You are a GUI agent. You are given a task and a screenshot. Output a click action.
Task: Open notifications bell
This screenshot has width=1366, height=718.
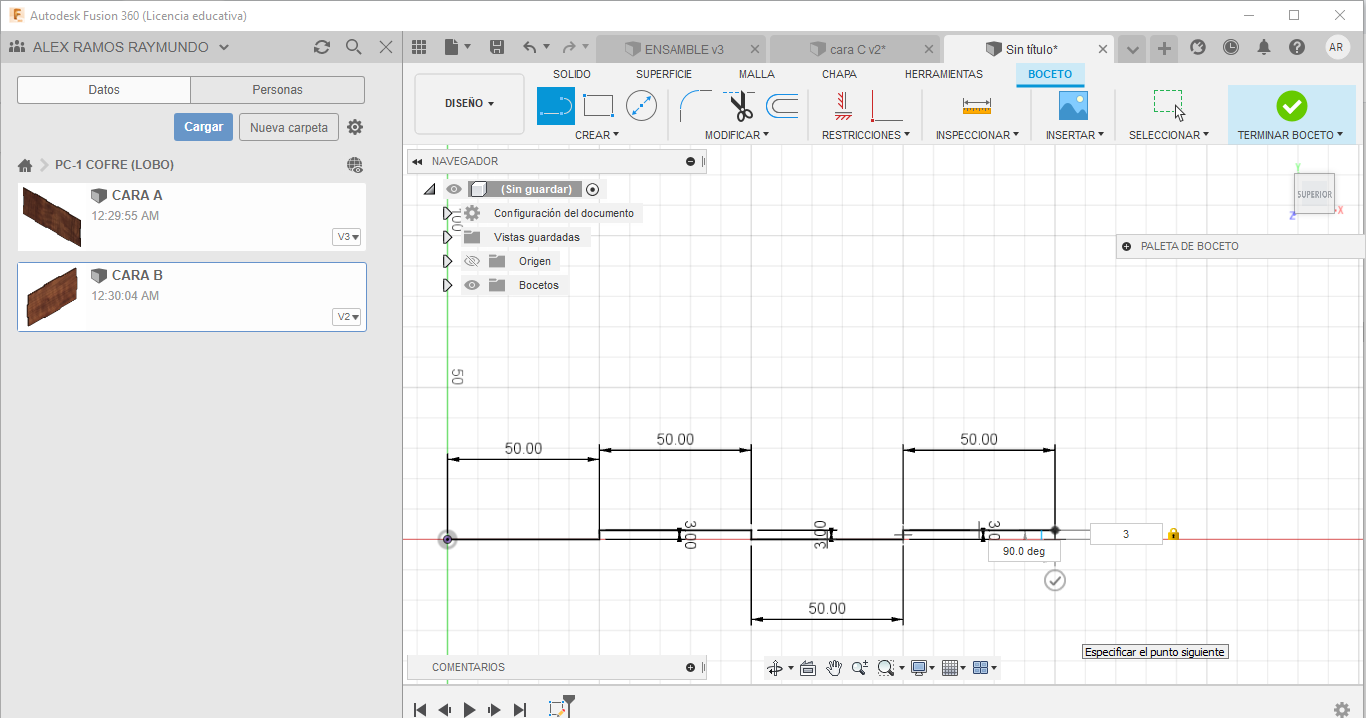click(1264, 47)
